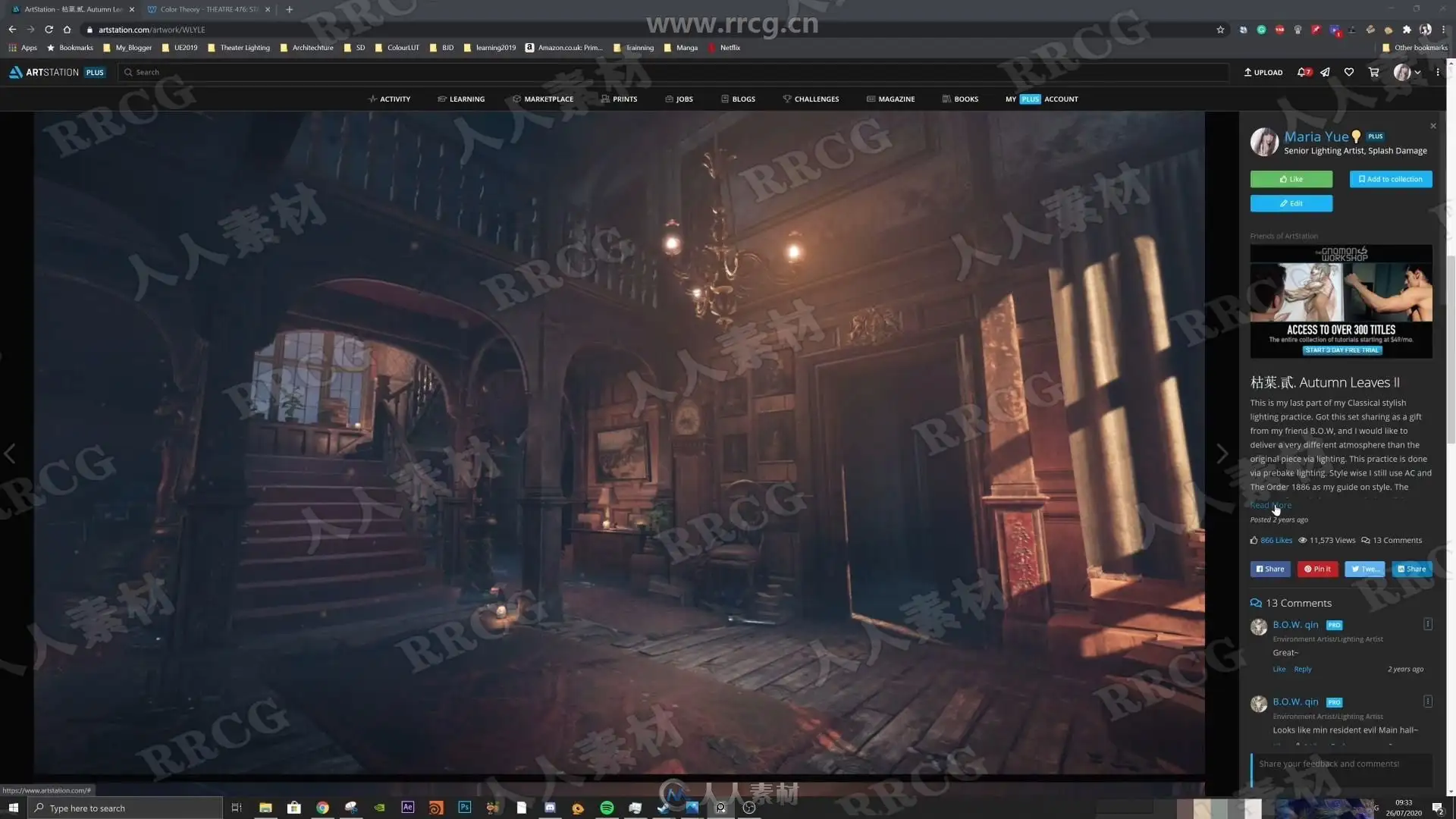Bookmark this page with the star icon
This screenshot has height=819, width=1456.
[x=1220, y=30]
